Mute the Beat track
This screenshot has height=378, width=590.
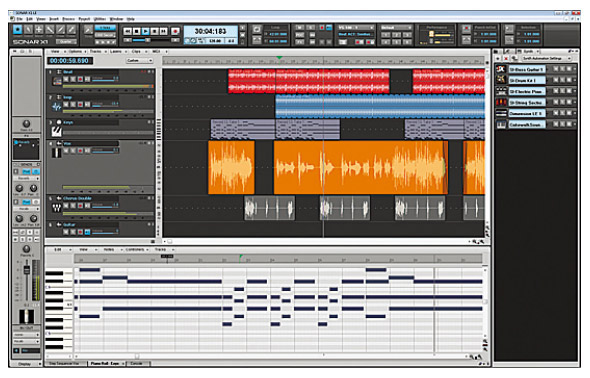point(66,79)
